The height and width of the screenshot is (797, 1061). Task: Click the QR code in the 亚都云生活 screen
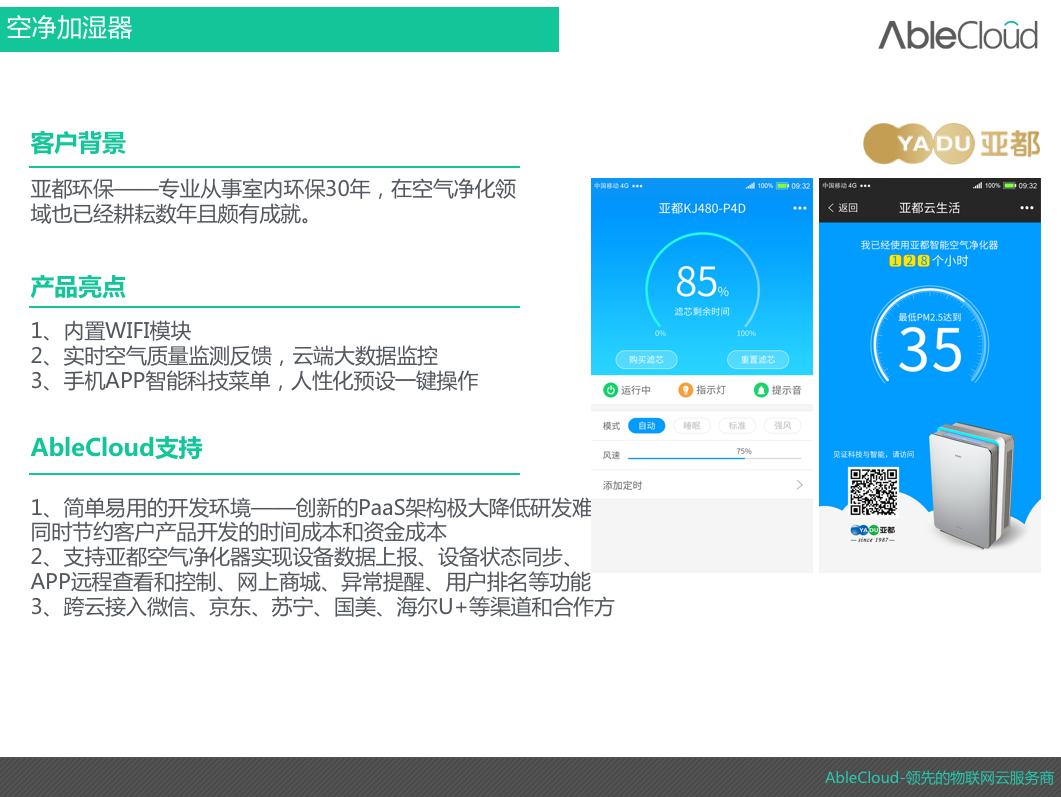(x=874, y=492)
